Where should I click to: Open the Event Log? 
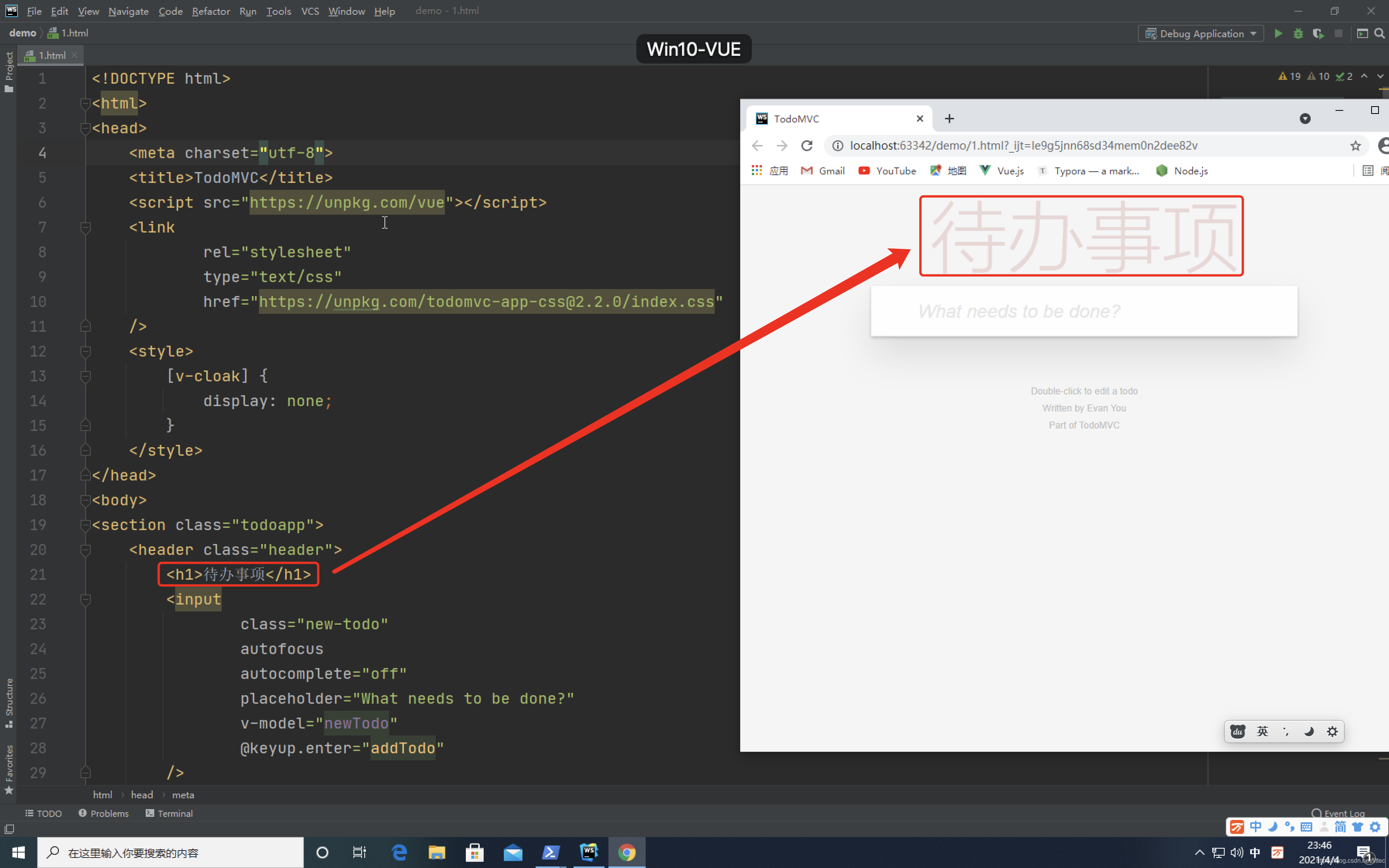coord(1338,813)
